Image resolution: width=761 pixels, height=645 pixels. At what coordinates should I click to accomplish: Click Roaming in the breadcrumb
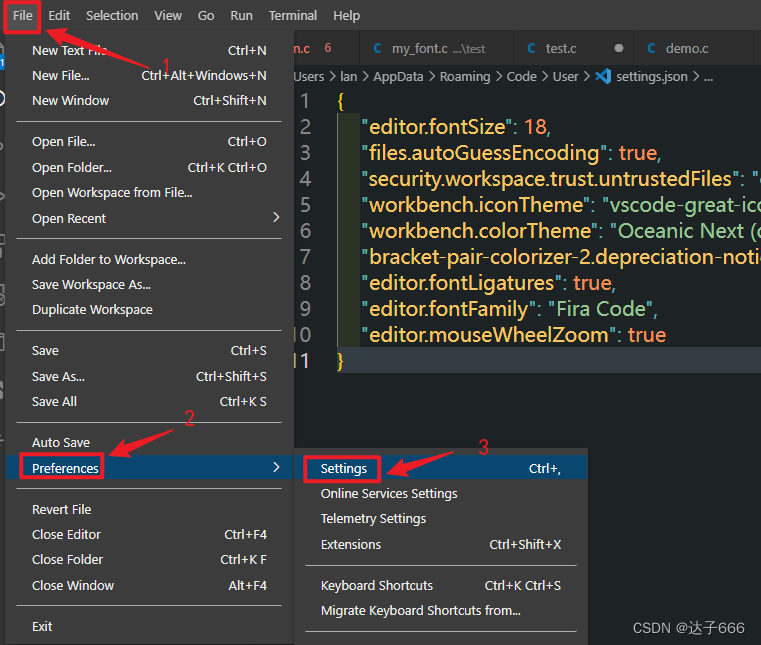[x=464, y=77]
